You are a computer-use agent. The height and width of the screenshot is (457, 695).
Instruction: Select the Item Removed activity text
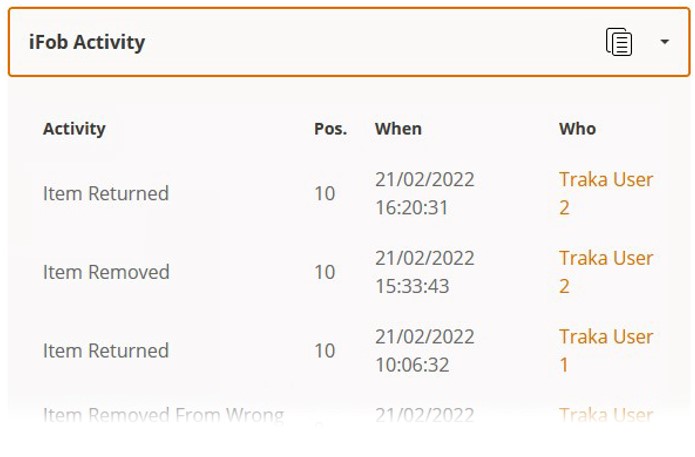pos(106,272)
